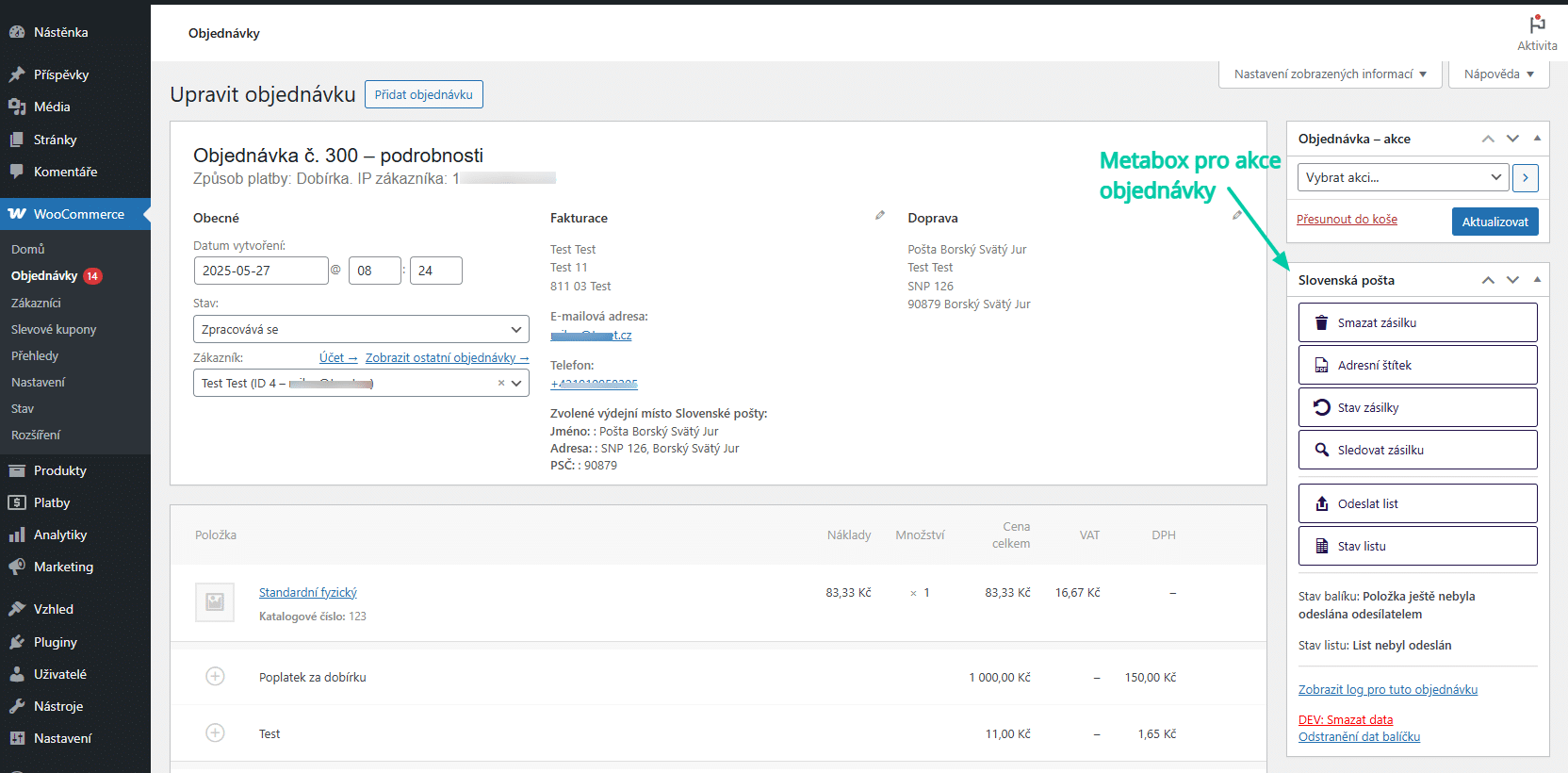Image resolution: width=1568 pixels, height=773 pixels.
Task: Click the product thumbnail placeholder
Action: (215, 601)
